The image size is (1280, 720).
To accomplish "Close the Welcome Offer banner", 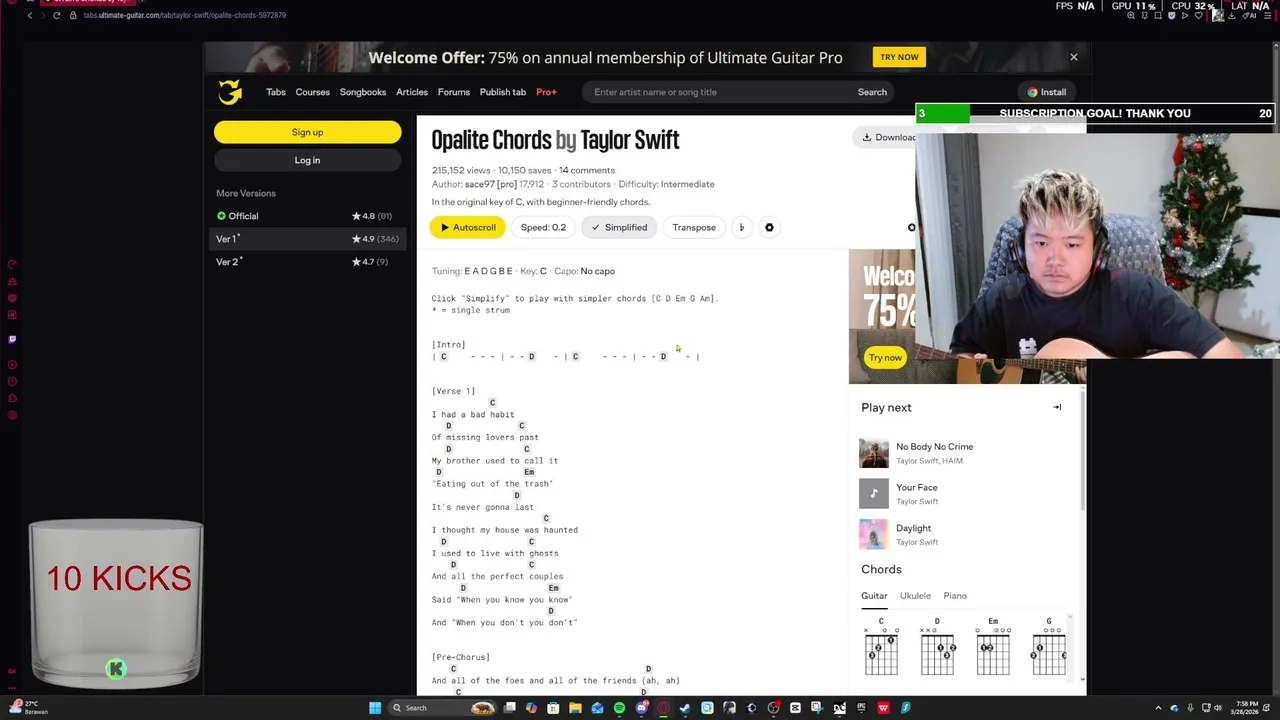I will pos(1074,57).
